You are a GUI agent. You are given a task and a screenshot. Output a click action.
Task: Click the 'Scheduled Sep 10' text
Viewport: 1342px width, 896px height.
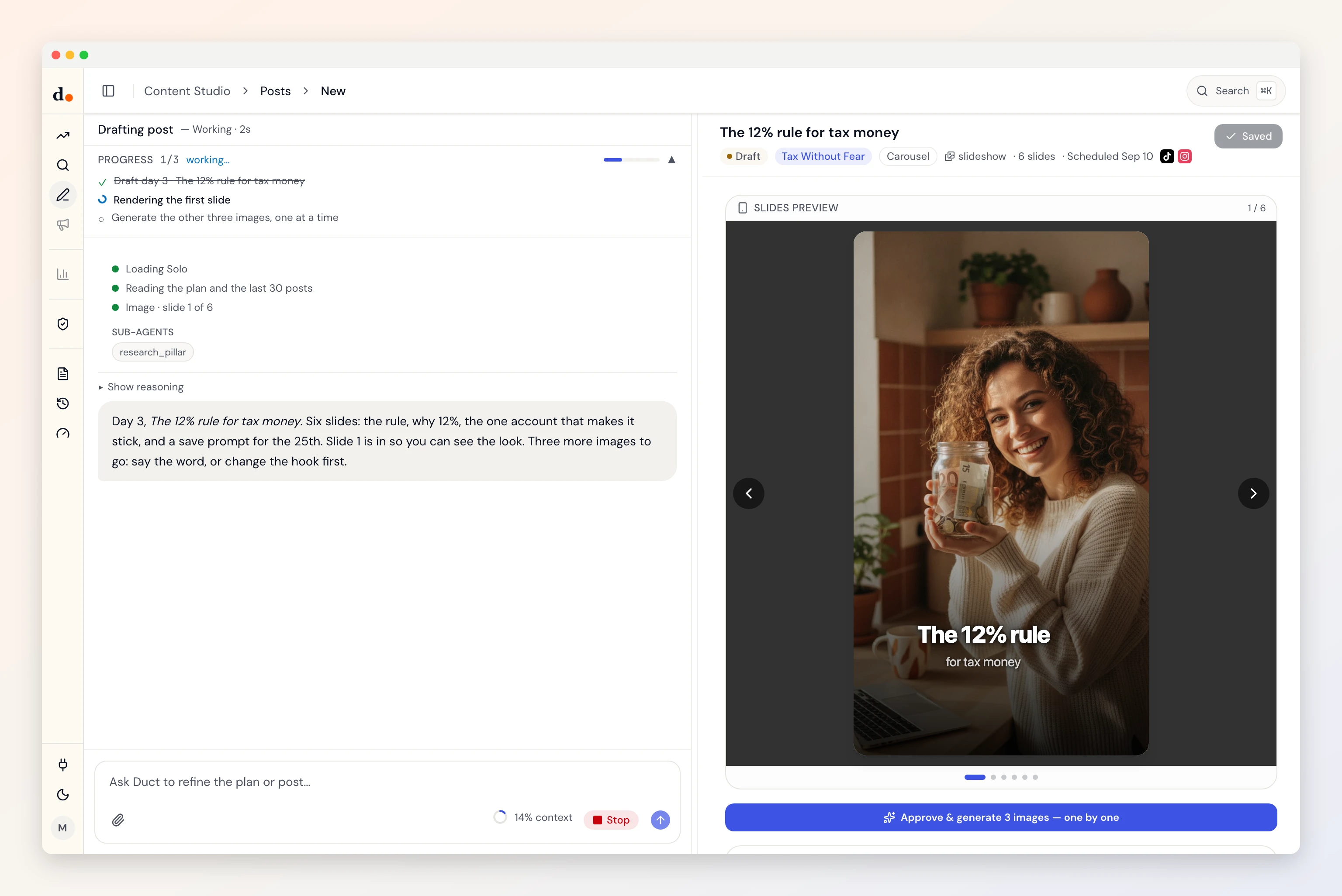(x=1110, y=157)
